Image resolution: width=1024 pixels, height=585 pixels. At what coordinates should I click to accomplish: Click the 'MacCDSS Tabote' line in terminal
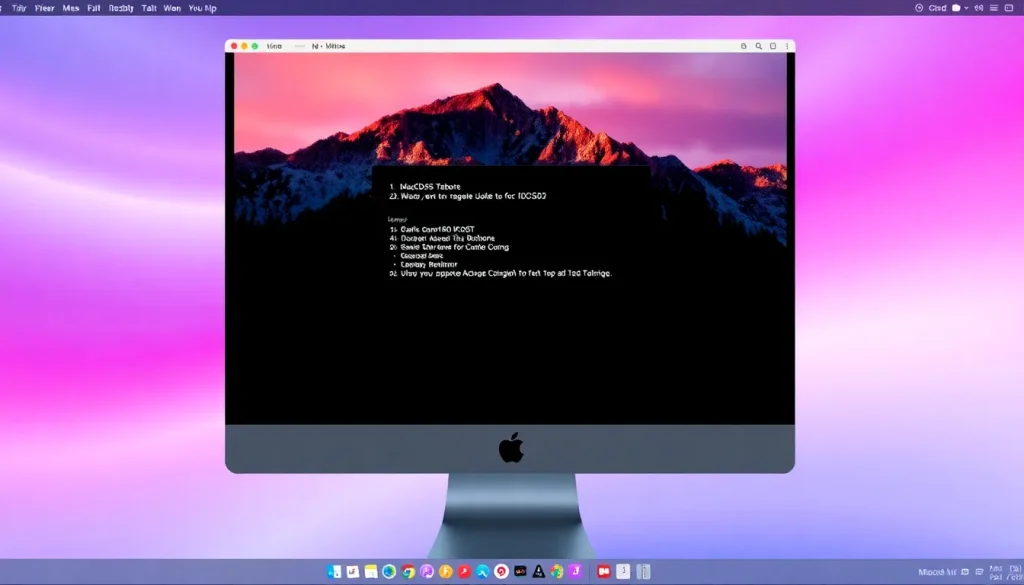[x=430, y=186]
